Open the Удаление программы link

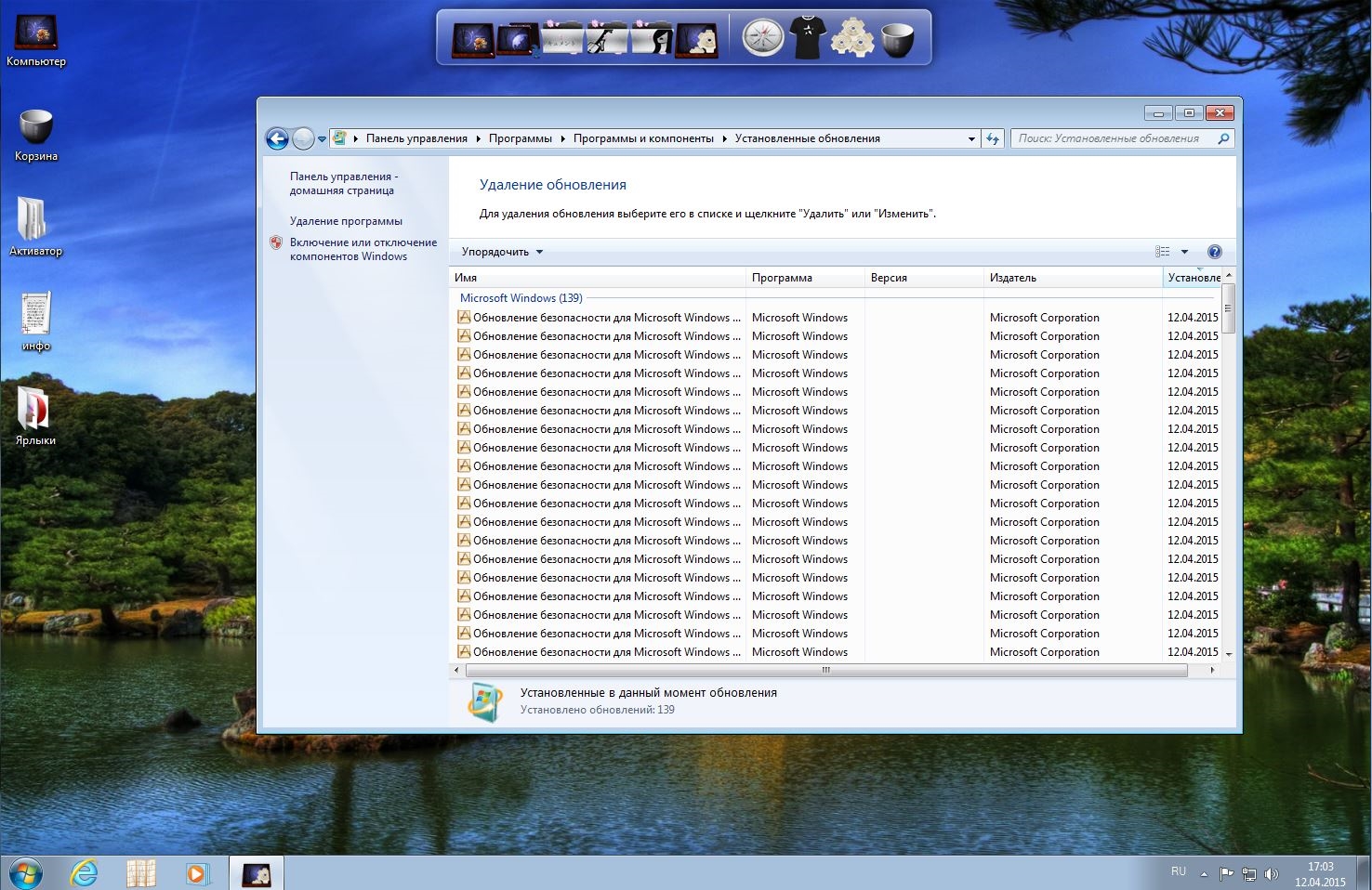pyautogui.click(x=346, y=221)
